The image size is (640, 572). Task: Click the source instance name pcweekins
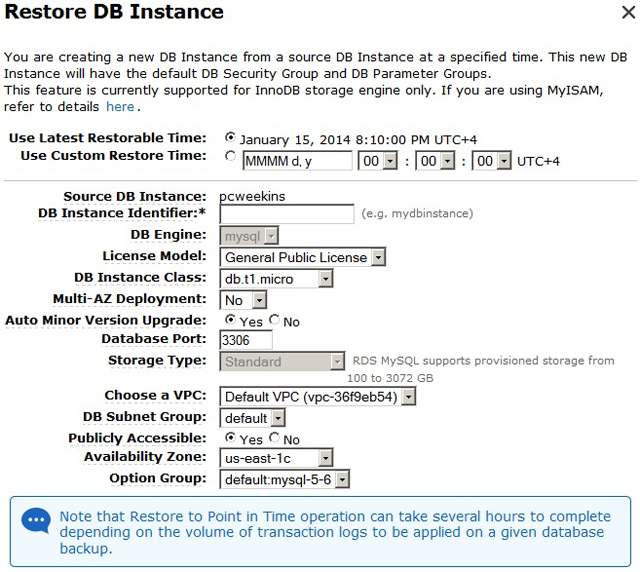(x=252, y=196)
